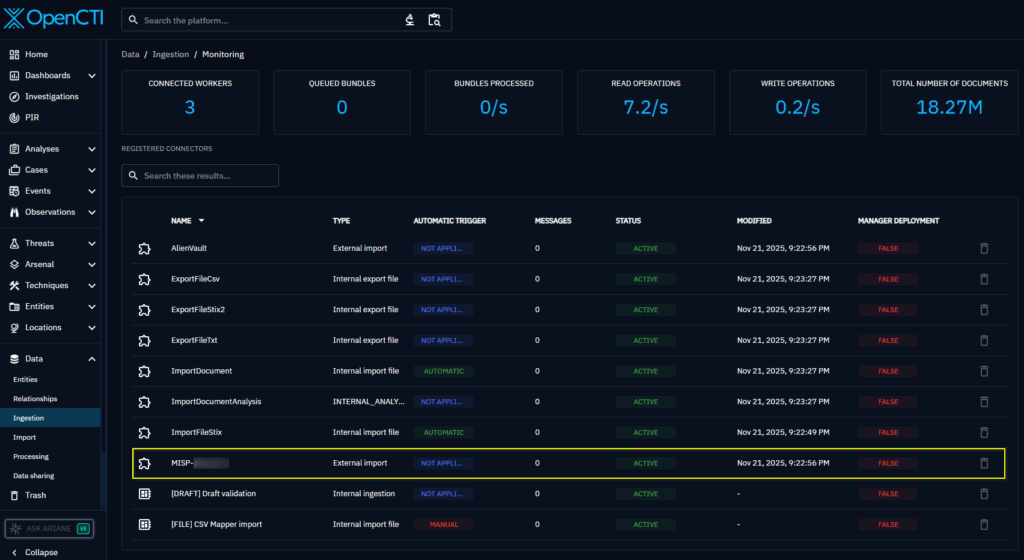Click the icon next to CSV Mapper import
The height and width of the screenshot is (560, 1024).
coord(144,524)
